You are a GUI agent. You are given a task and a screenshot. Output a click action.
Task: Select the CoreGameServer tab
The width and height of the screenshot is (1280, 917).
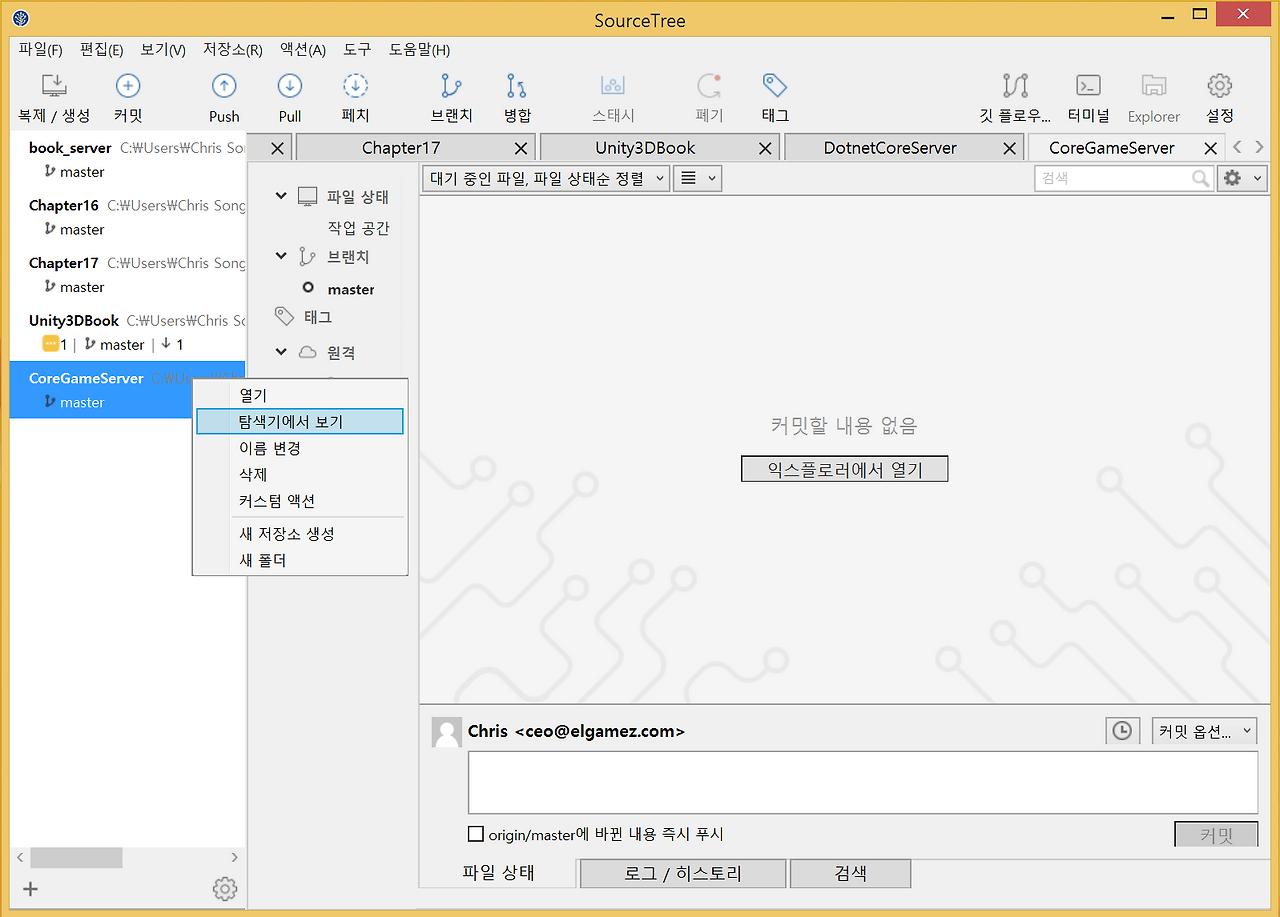[x=1111, y=148]
